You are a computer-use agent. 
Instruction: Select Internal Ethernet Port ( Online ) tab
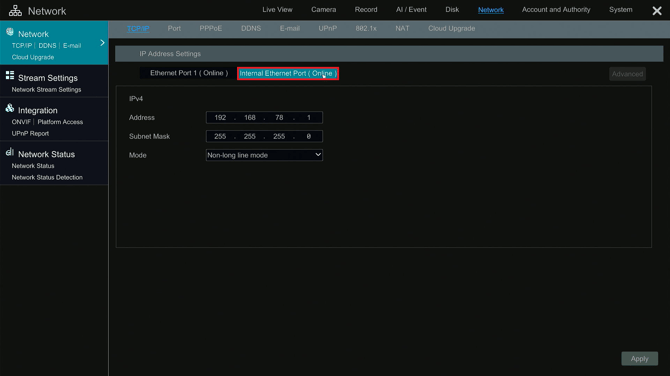point(288,73)
